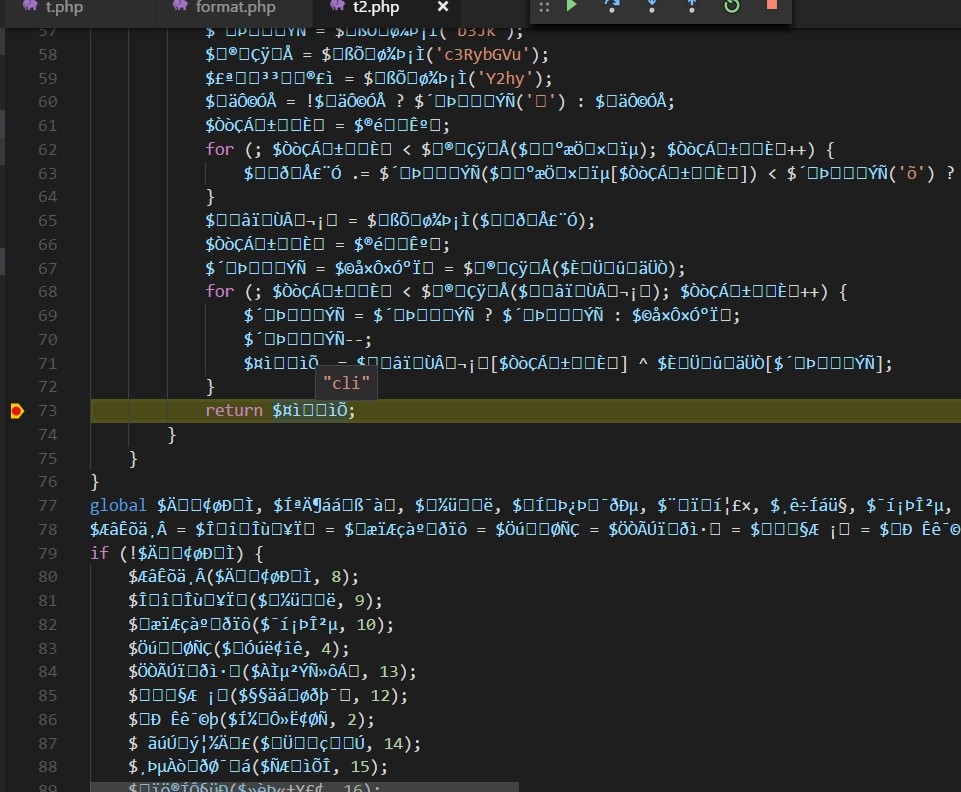Click the "cli" hover value tooltip
961x792 pixels.
(x=346, y=383)
